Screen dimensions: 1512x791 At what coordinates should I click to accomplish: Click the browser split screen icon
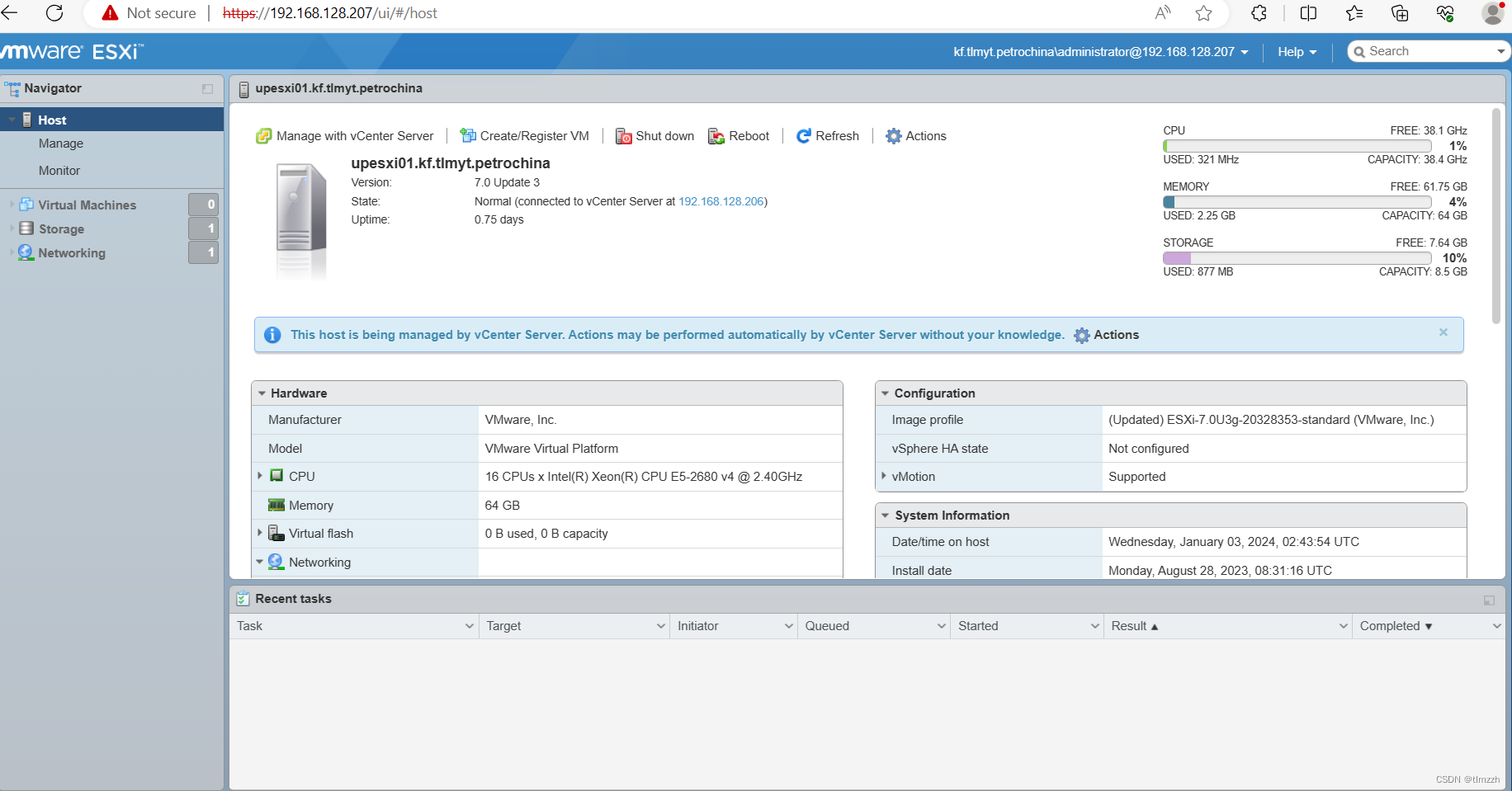click(x=1308, y=13)
